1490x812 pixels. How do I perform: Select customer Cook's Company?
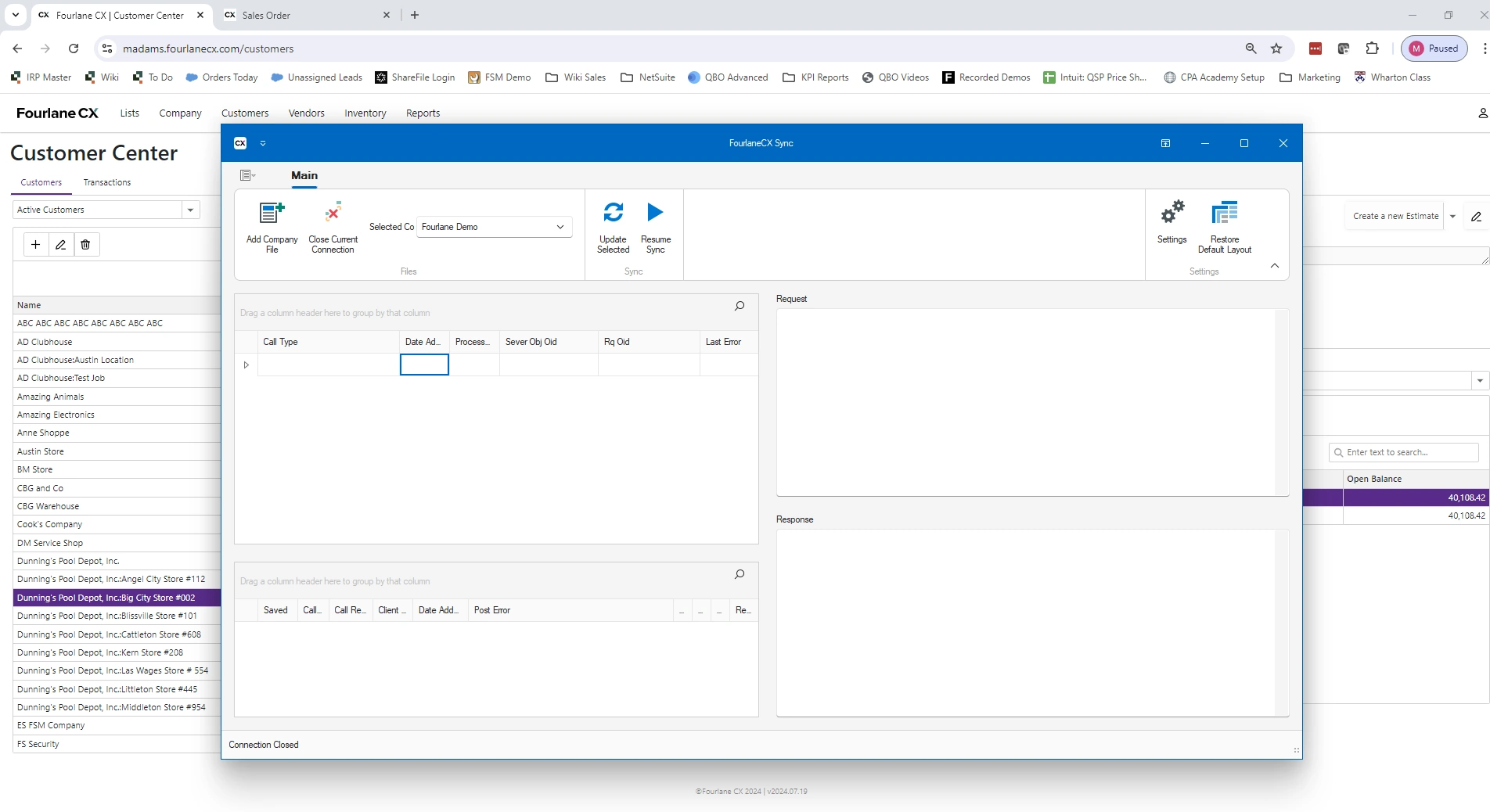pos(117,524)
